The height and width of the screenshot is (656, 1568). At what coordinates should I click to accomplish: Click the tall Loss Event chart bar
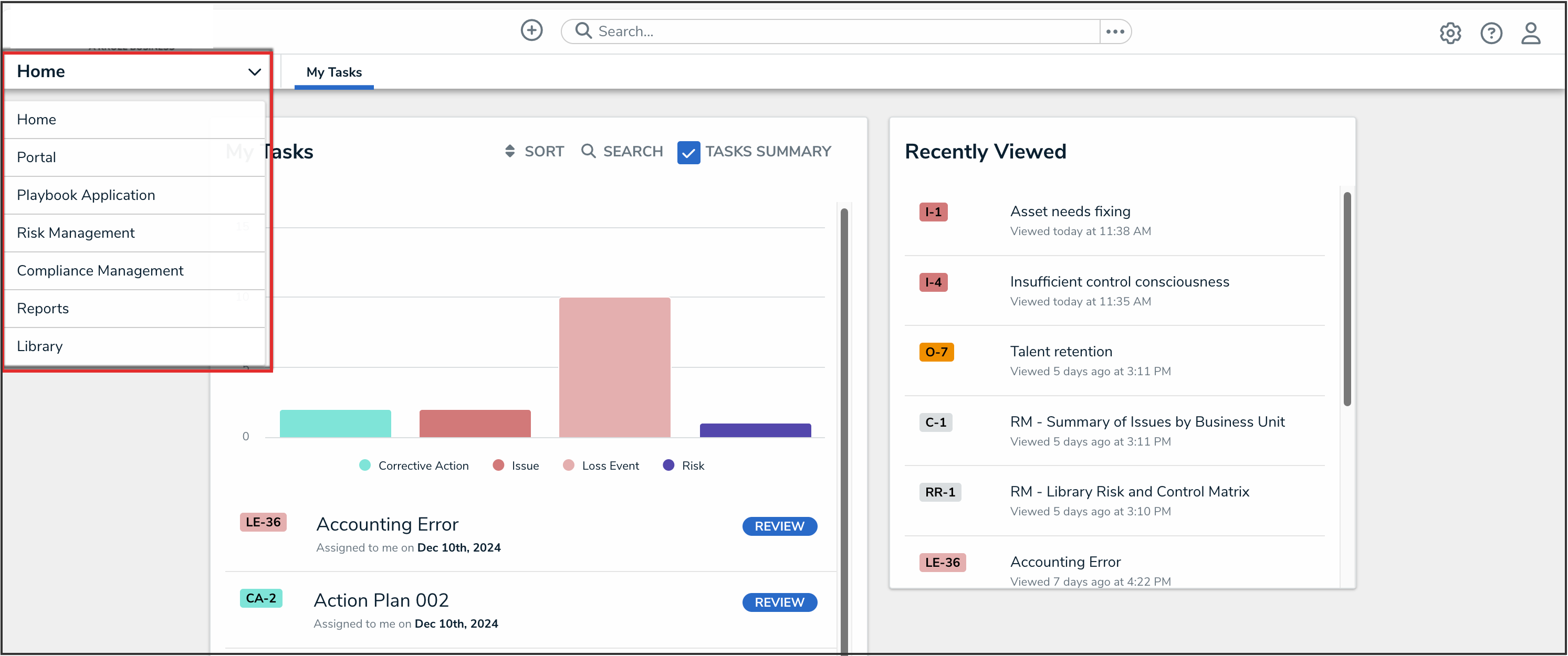[614, 367]
